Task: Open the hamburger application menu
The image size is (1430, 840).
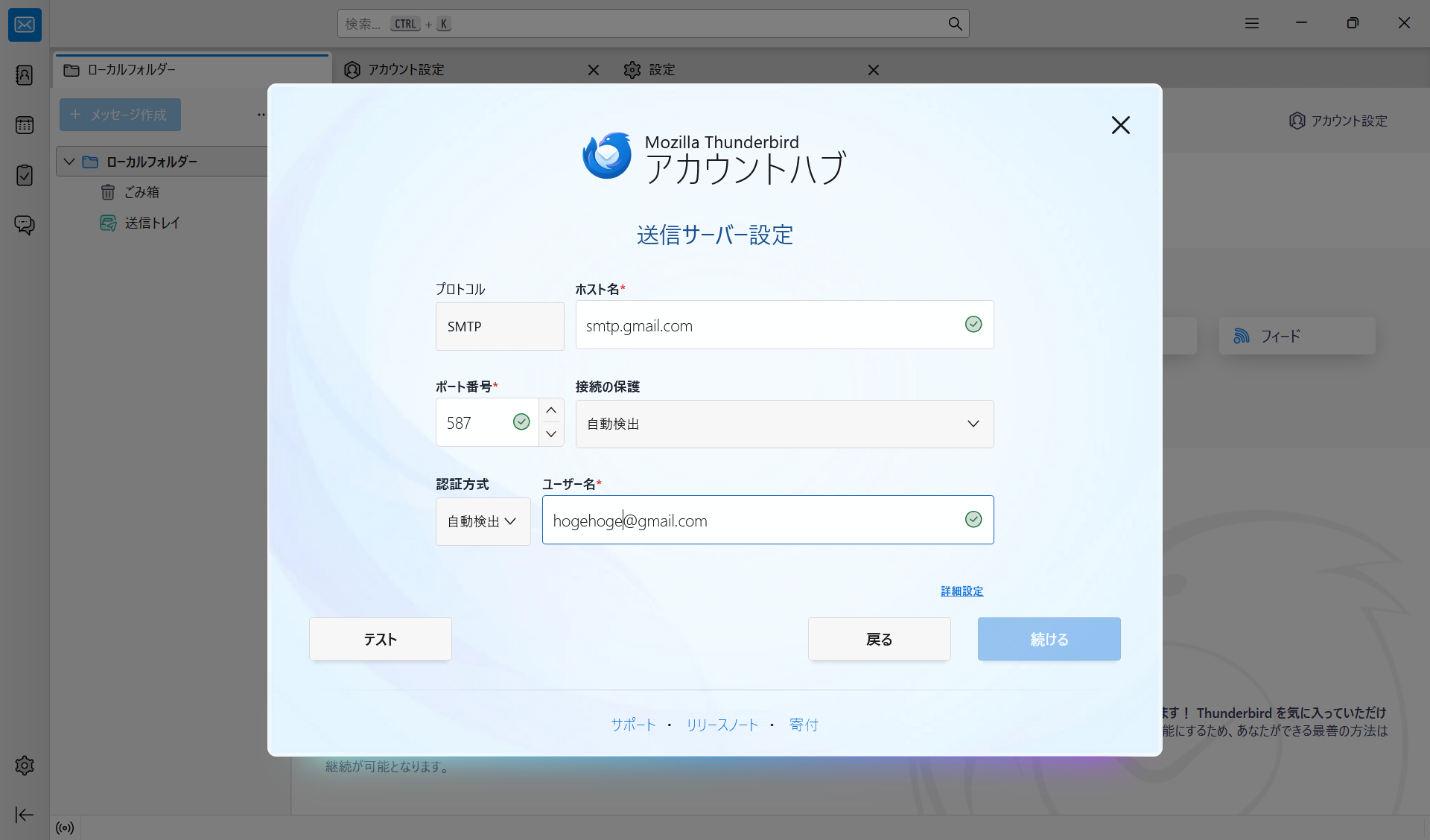Action: tap(1252, 24)
